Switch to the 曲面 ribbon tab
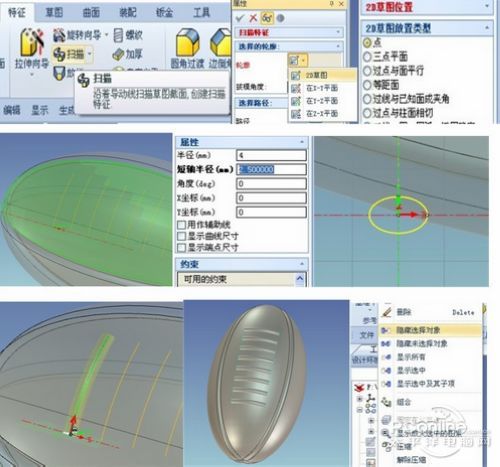500x467 pixels. [x=91, y=12]
